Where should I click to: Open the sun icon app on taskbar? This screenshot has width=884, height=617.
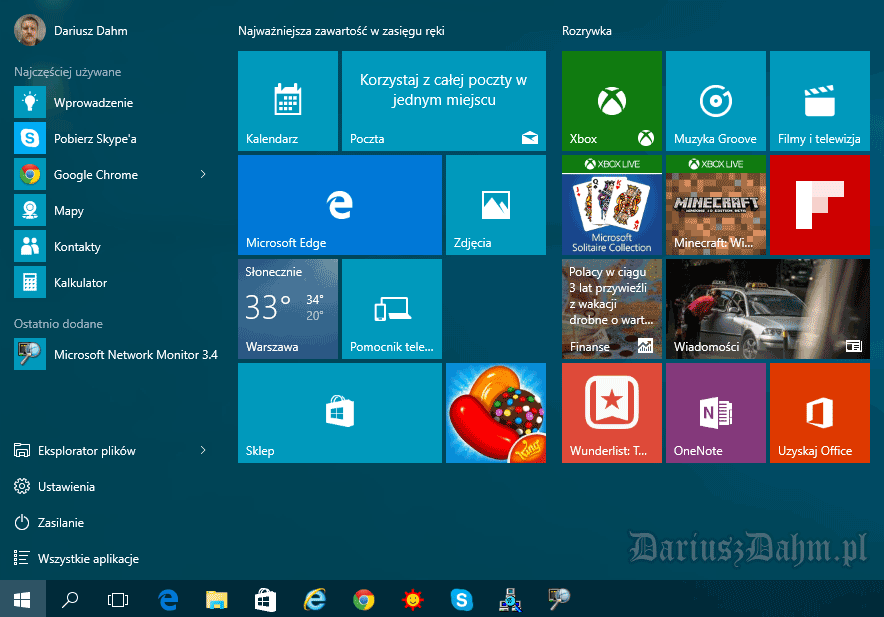tap(413, 600)
